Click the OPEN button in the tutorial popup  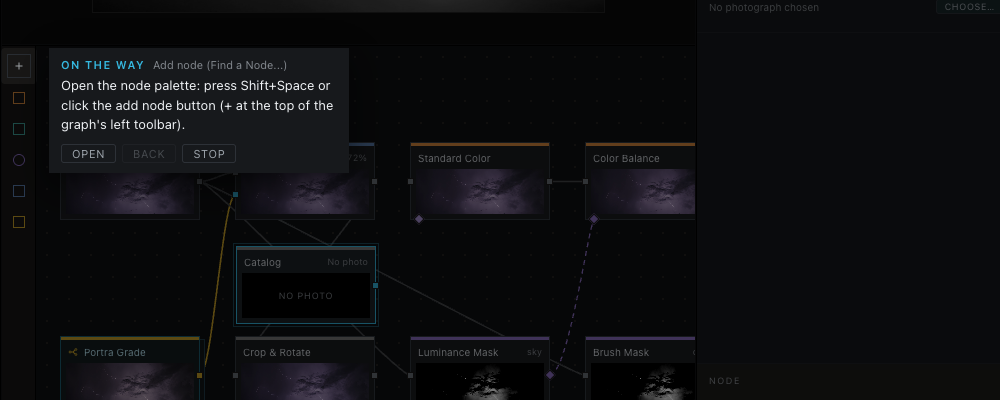(89, 154)
